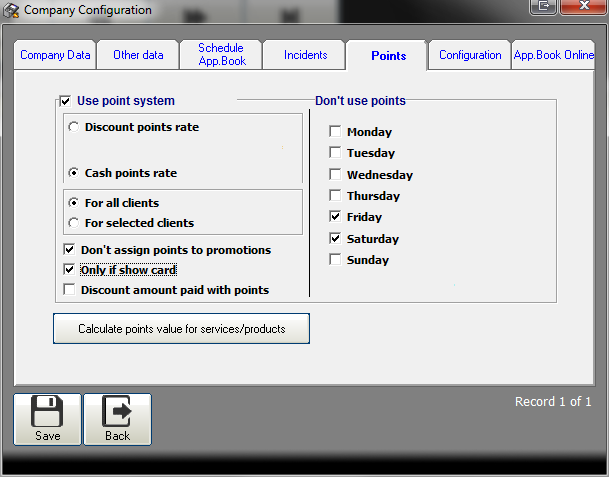Viewport: 609px width, 477px height.
Task: Toggle Don't assign points to promotions
Action: click(x=69, y=250)
